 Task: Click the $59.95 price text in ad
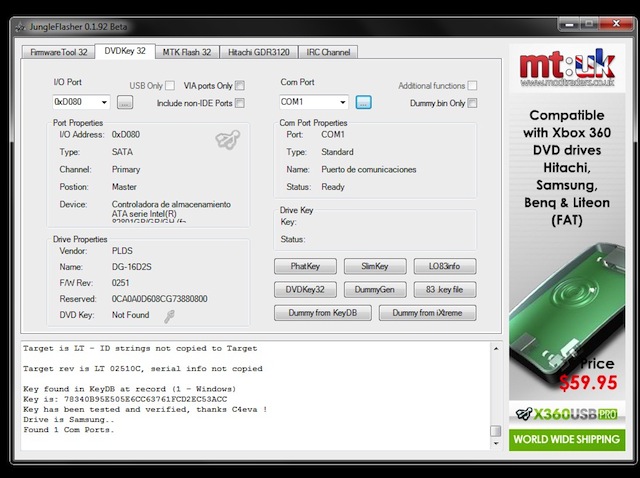coord(588,382)
